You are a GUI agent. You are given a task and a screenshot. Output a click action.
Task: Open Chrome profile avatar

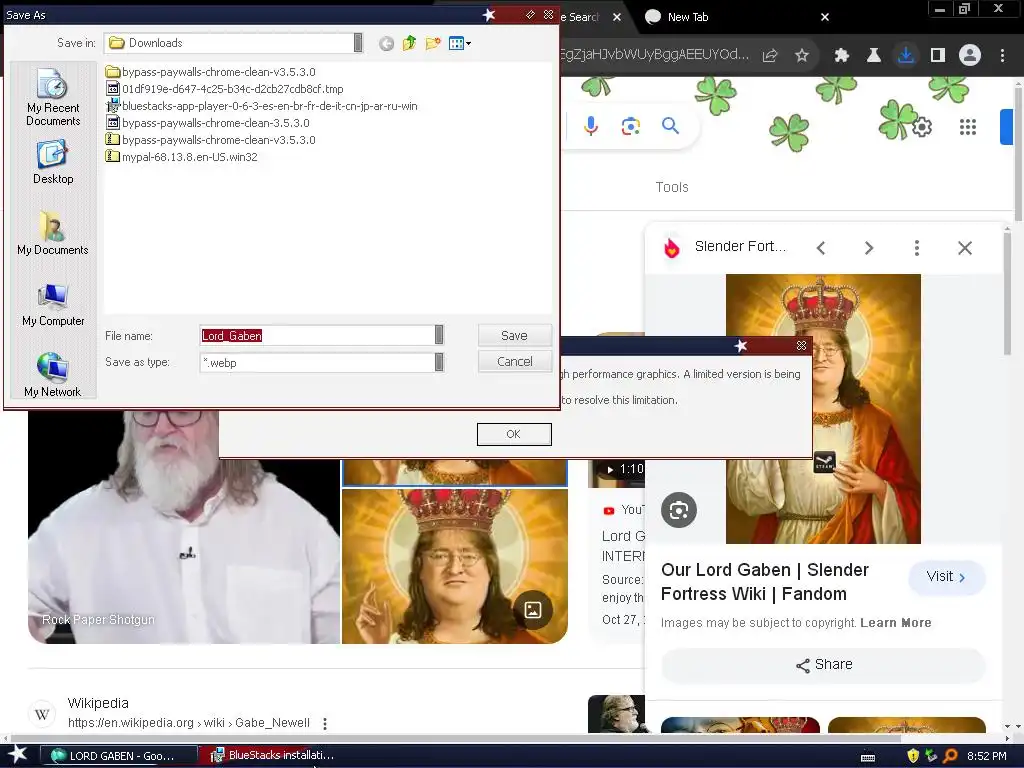(x=970, y=56)
